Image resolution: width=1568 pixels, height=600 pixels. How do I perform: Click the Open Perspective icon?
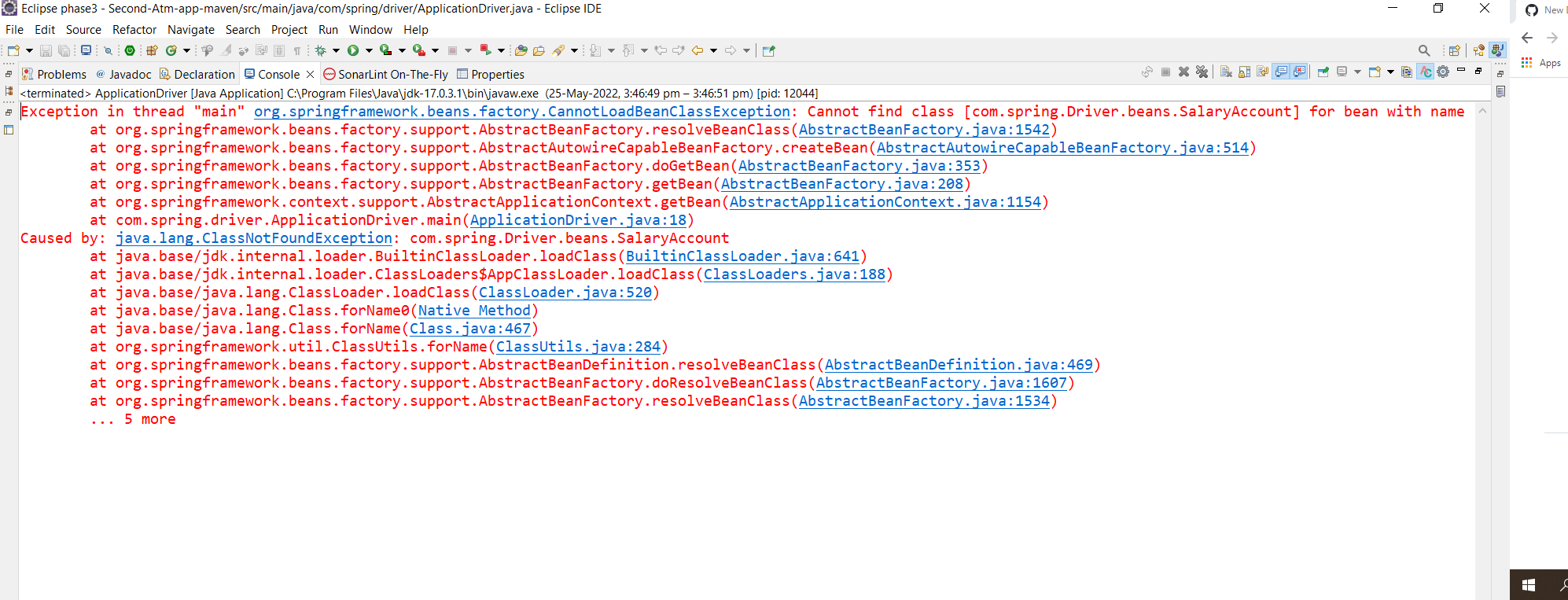[1454, 50]
